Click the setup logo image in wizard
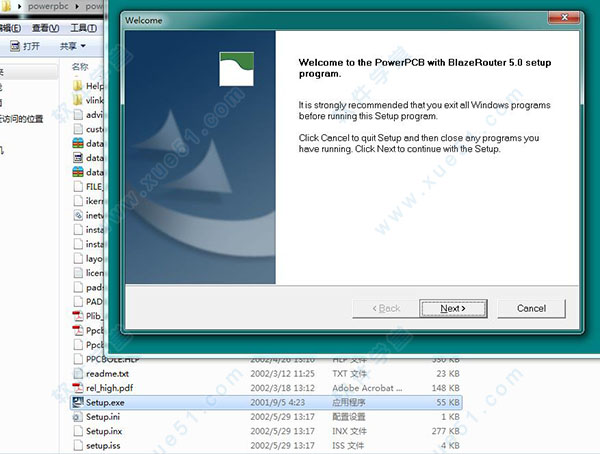Image resolution: width=600 pixels, height=454 pixels. [237, 69]
